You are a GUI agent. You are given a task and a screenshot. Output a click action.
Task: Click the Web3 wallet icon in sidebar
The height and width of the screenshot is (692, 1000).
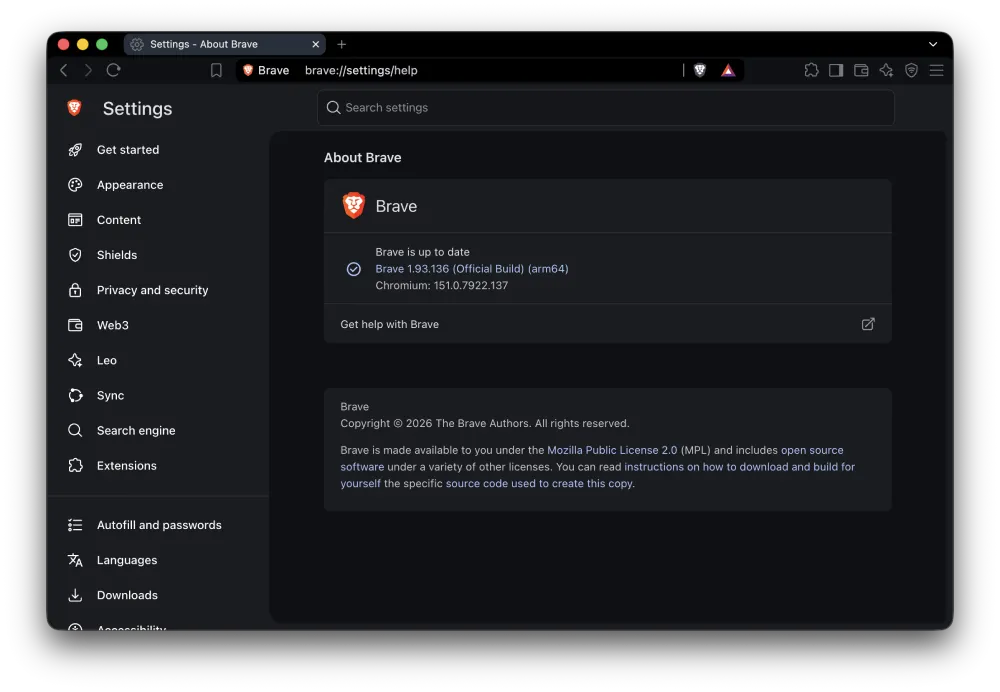[x=75, y=325]
